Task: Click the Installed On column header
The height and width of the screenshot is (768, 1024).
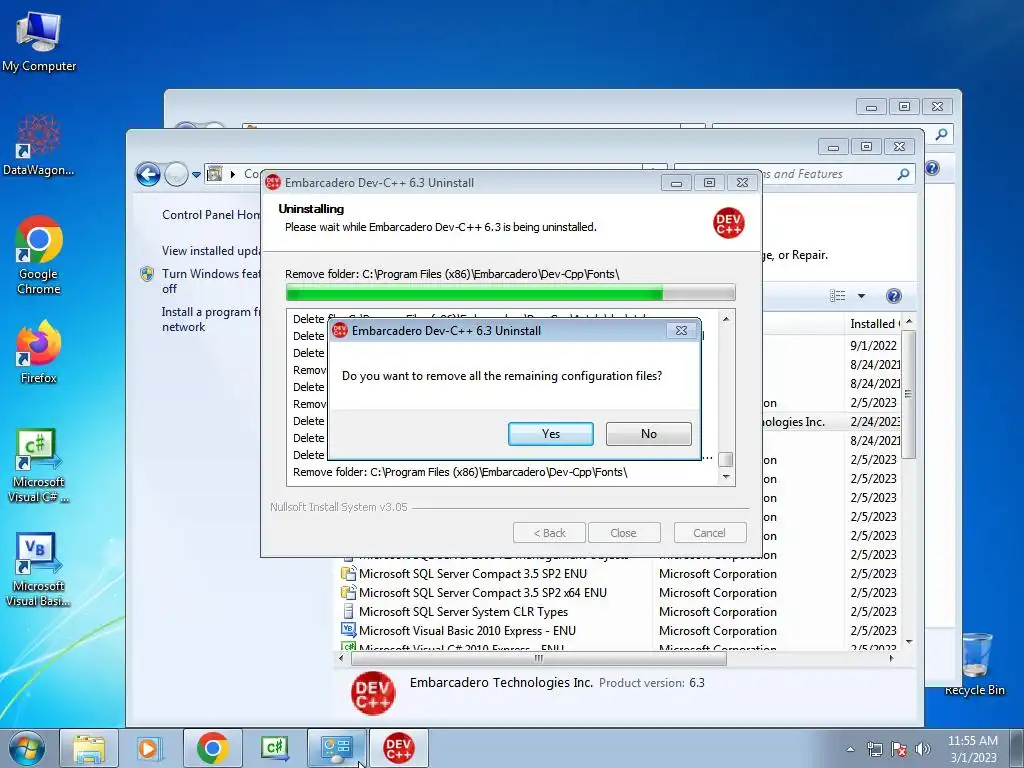Action: coord(874,324)
